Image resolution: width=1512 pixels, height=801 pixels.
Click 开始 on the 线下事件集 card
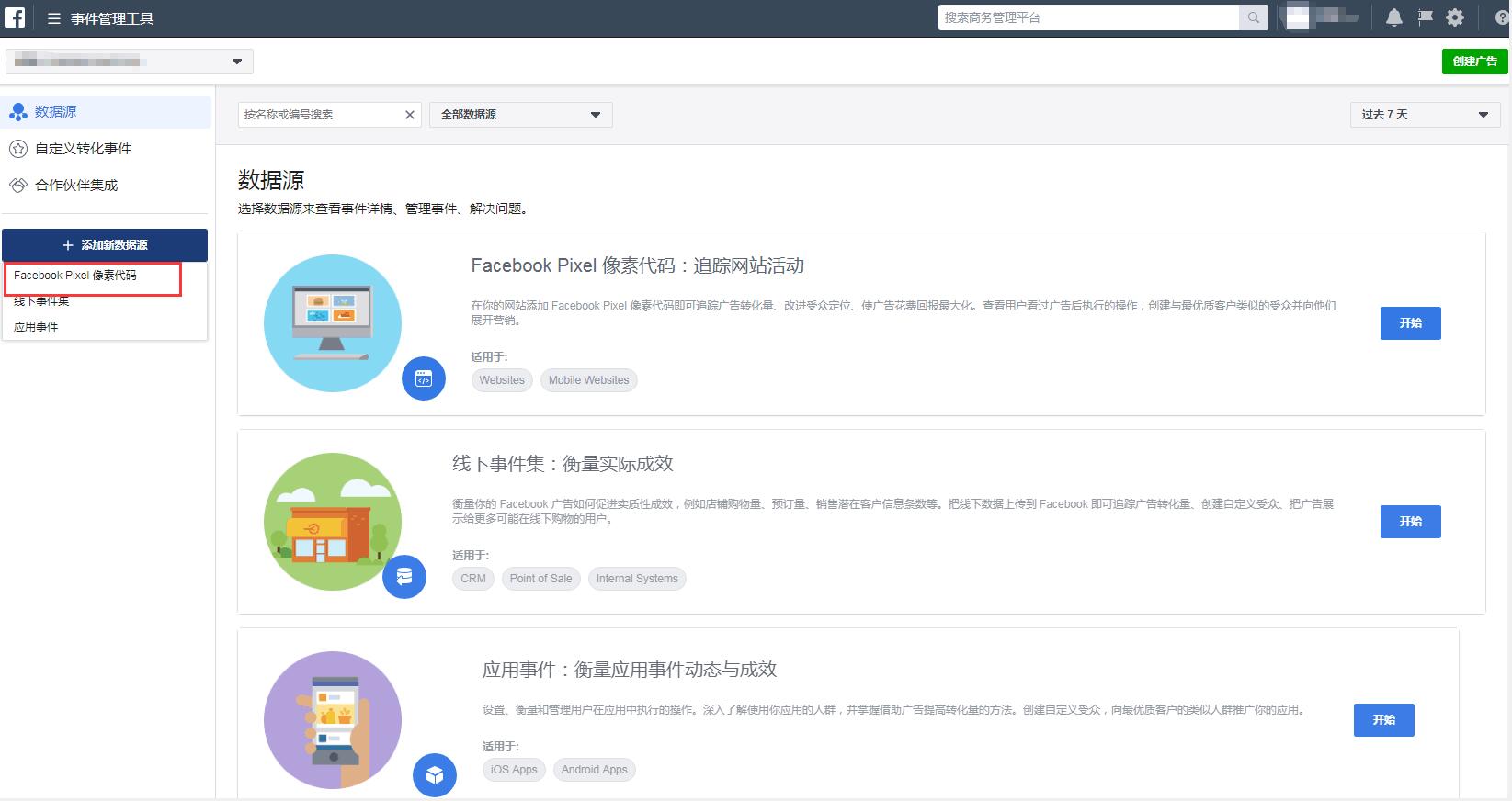[x=1410, y=522]
